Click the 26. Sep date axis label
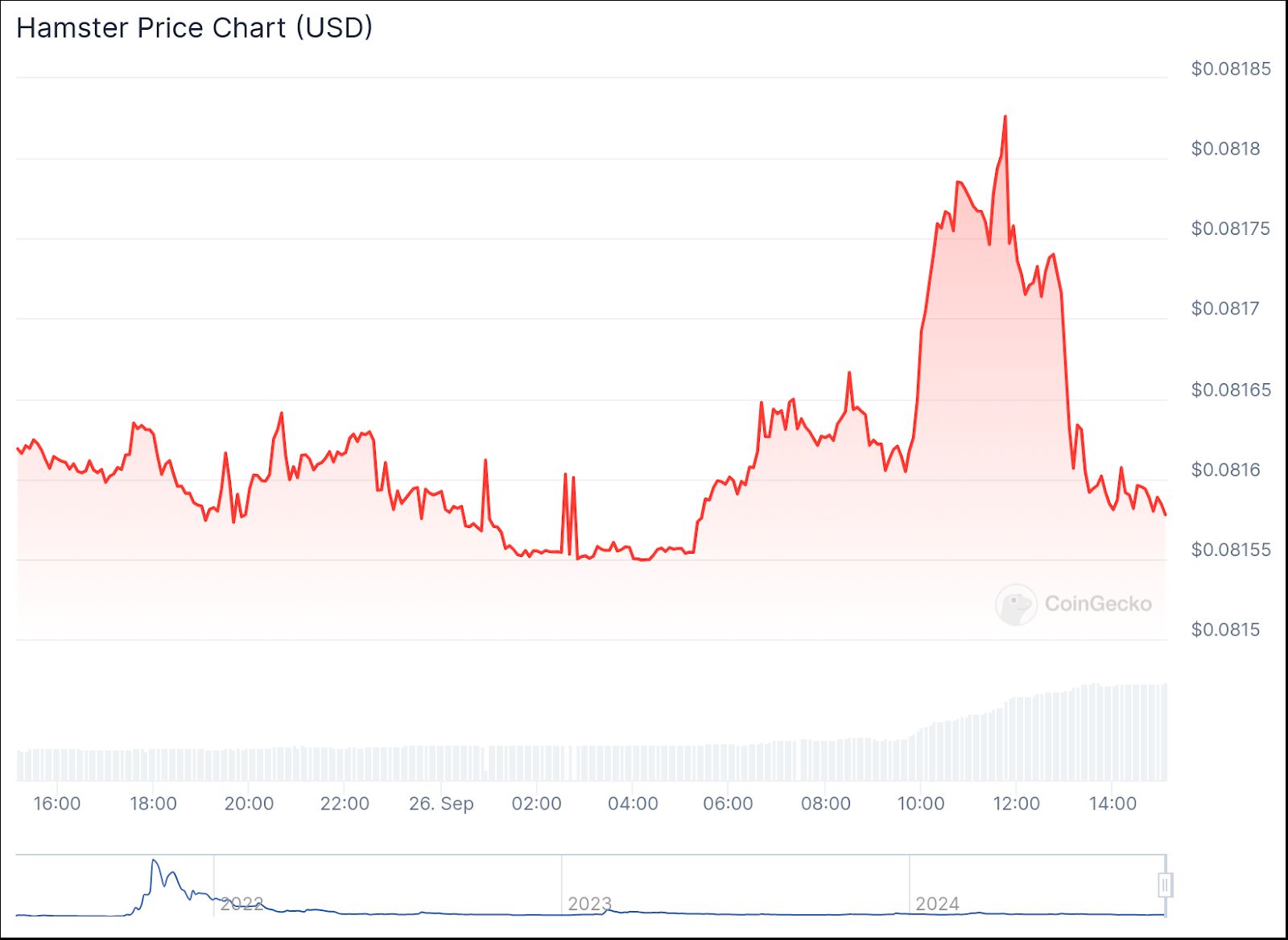The image size is (1288, 940). pos(441,803)
